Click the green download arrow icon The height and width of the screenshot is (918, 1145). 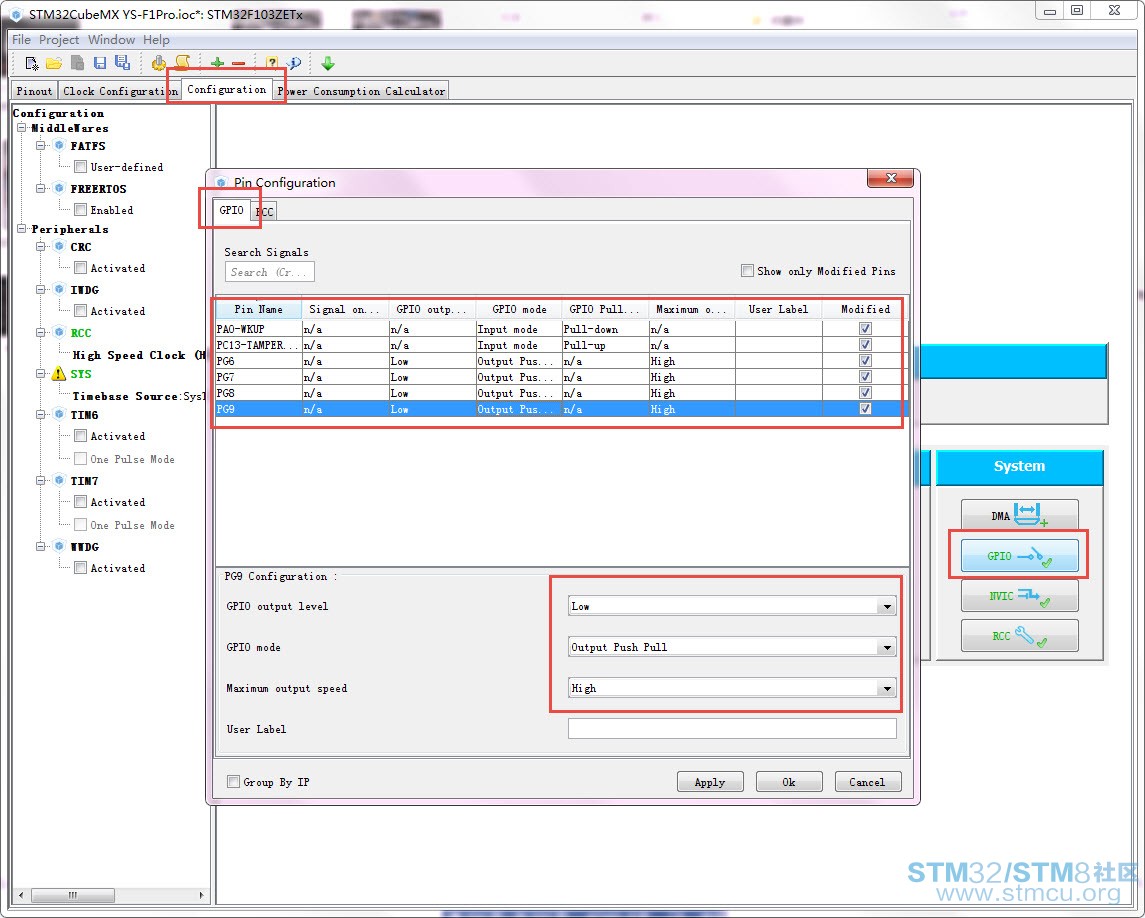tap(328, 64)
